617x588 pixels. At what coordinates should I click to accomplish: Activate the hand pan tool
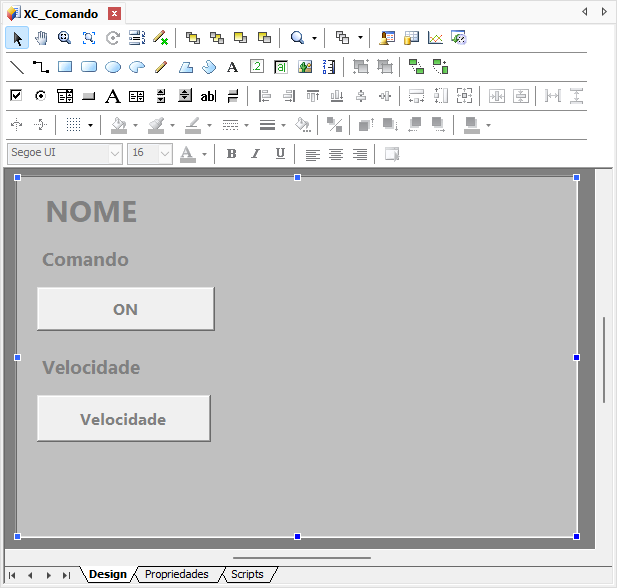click(41, 38)
